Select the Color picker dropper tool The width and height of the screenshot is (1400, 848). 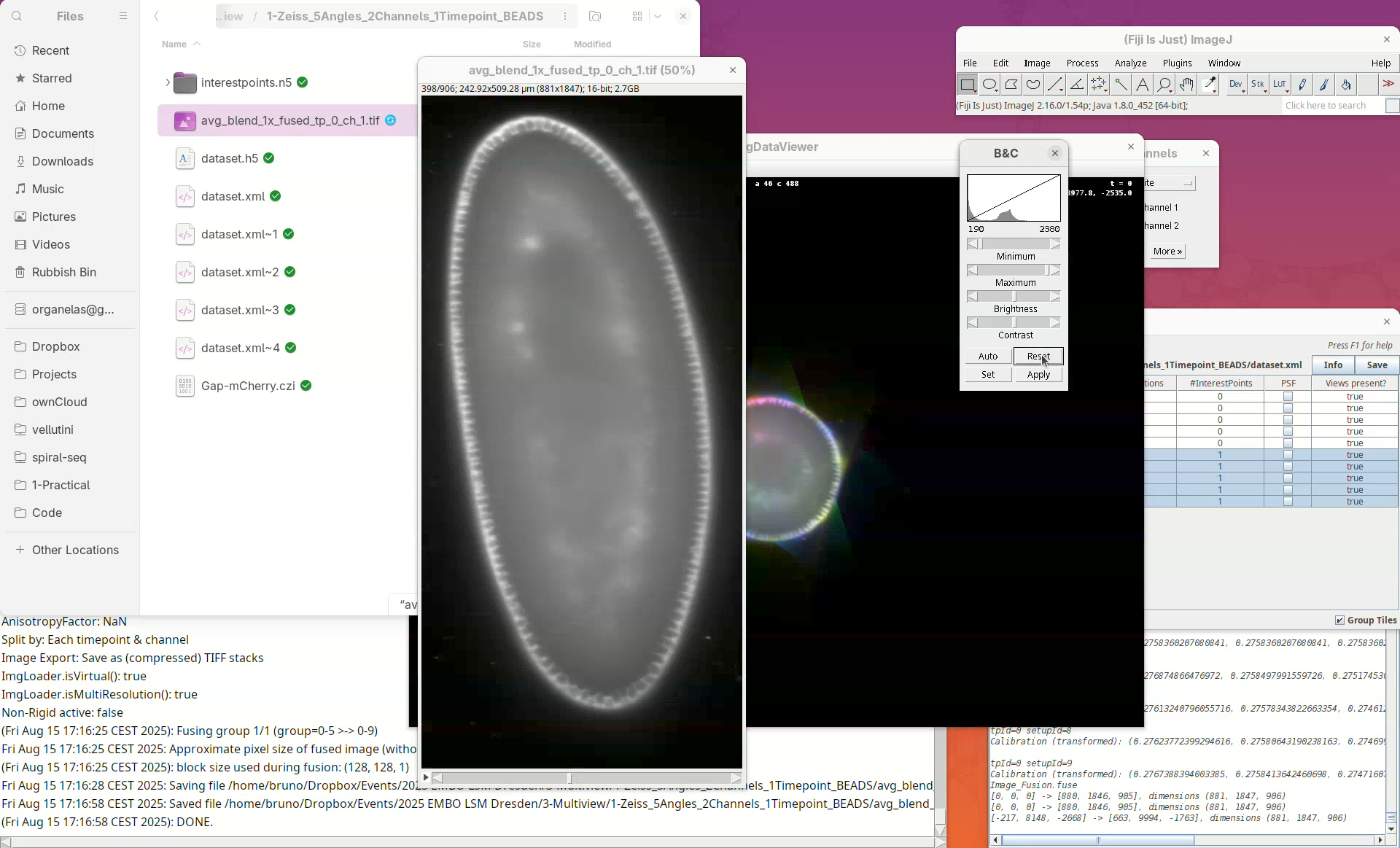click(x=1210, y=85)
